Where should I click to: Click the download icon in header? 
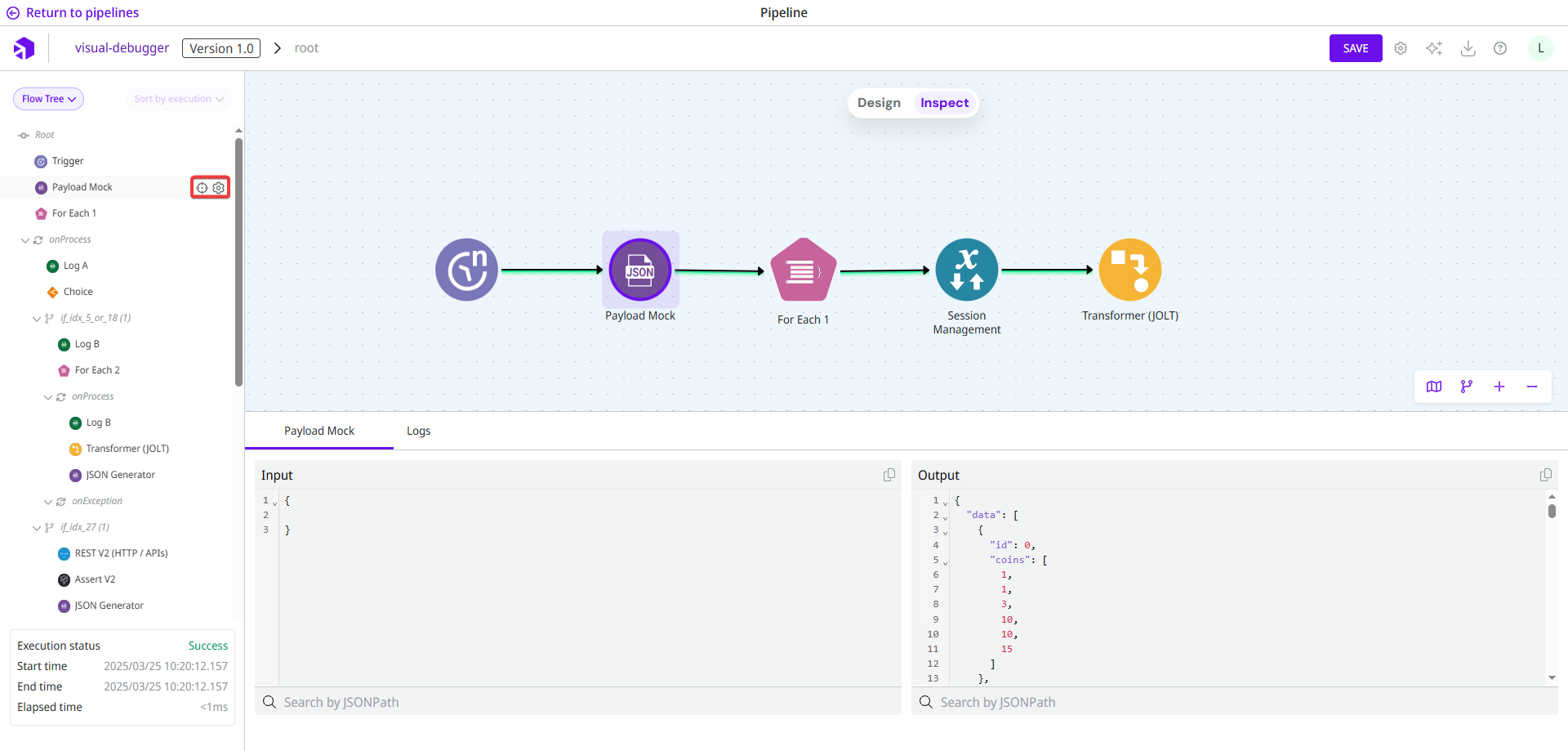[1468, 48]
